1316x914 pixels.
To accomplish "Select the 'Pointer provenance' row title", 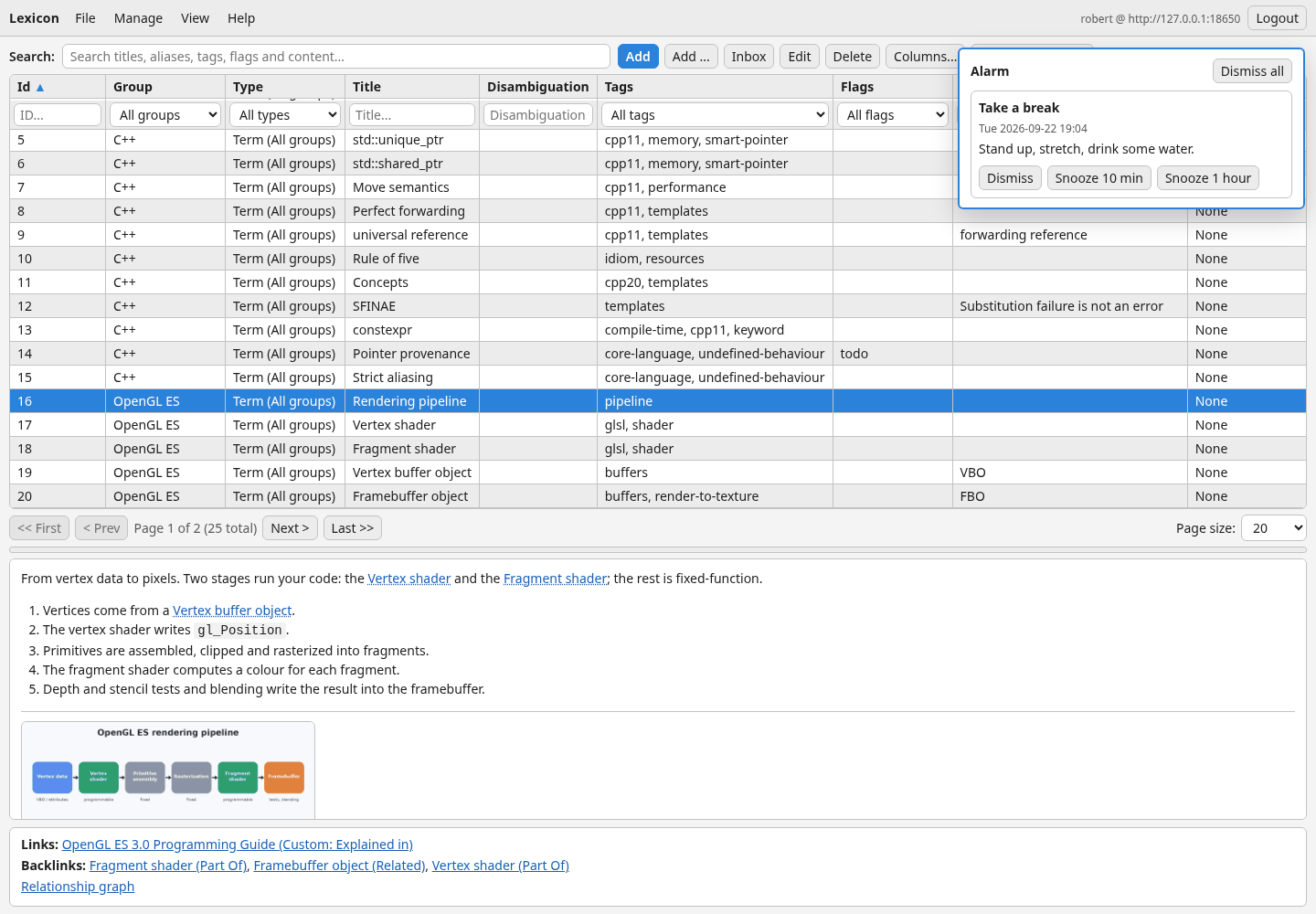I will coord(411,354).
